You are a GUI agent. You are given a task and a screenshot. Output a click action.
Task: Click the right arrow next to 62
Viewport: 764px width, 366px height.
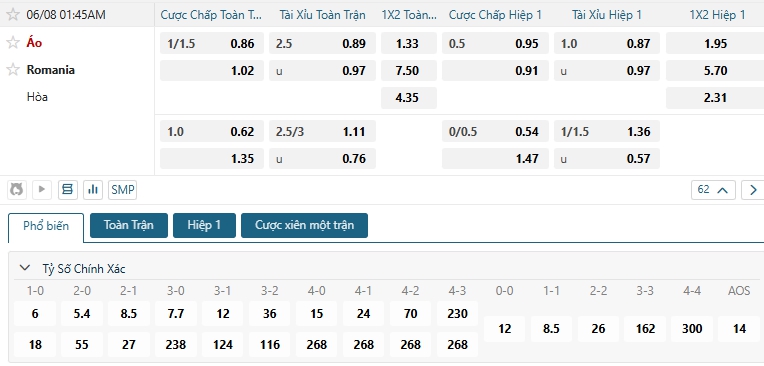tap(753, 190)
